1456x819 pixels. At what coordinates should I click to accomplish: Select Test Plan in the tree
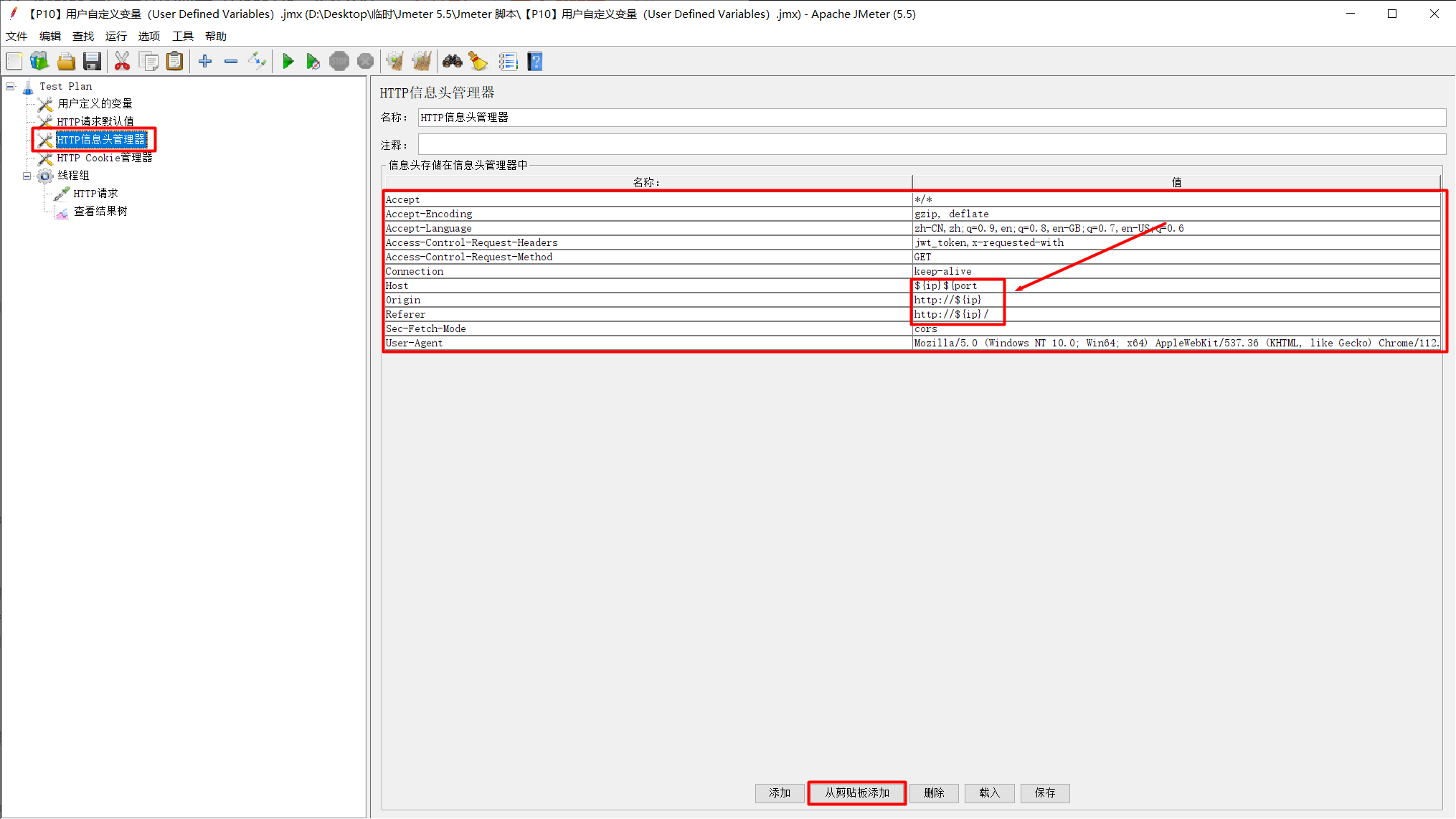(x=66, y=86)
